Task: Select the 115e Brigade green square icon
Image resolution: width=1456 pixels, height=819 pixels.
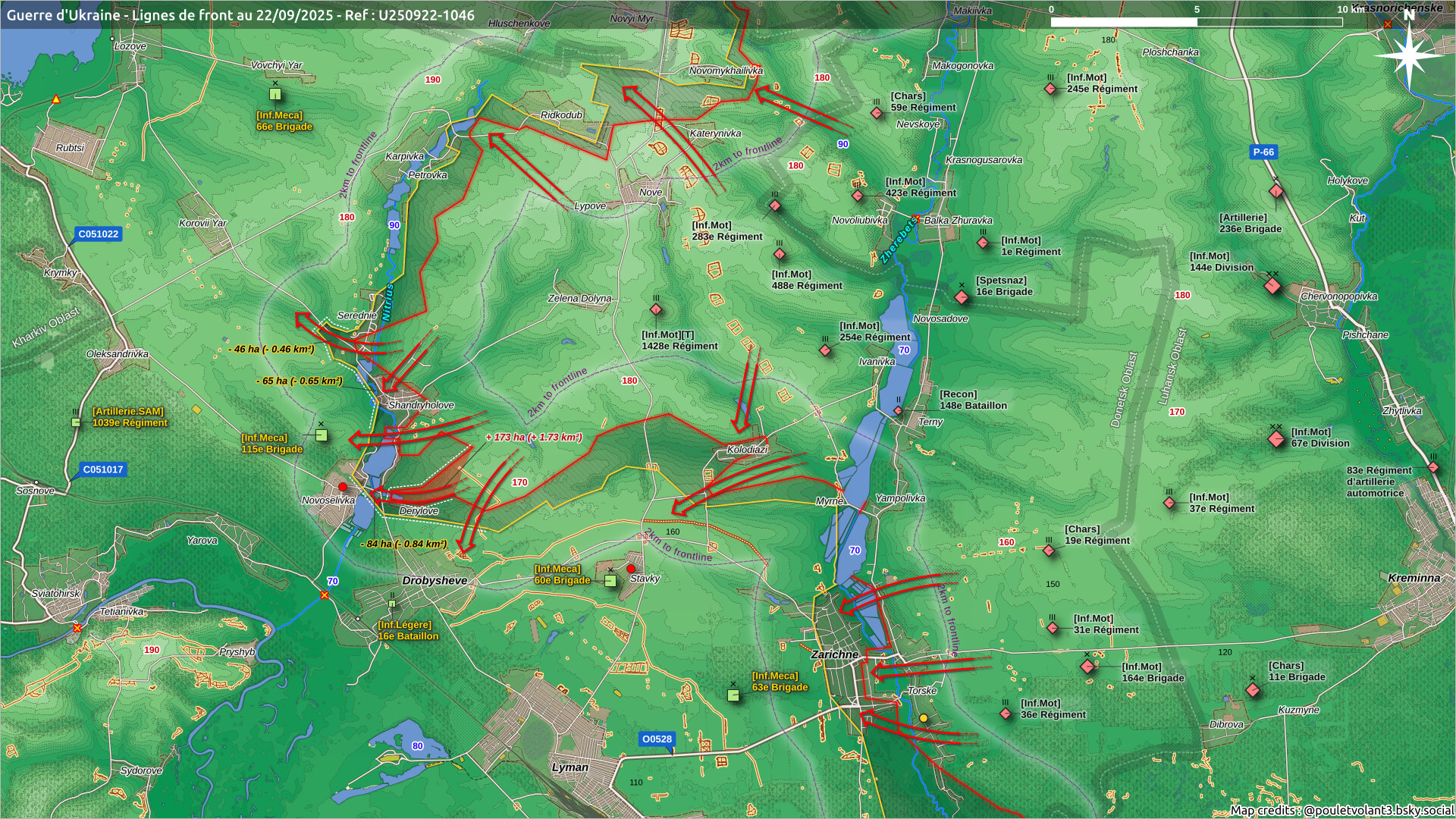Action: tap(322, 435)
